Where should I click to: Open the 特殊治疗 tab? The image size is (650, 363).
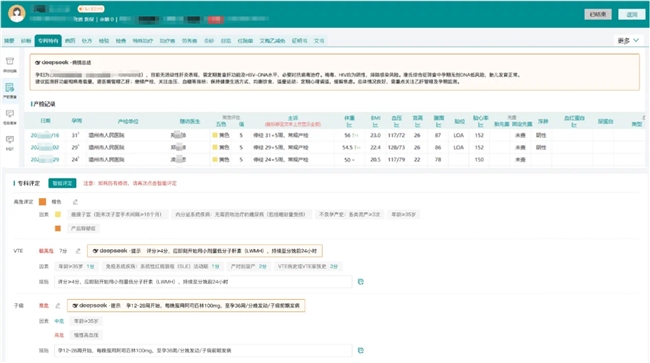[x=143, y=41]
